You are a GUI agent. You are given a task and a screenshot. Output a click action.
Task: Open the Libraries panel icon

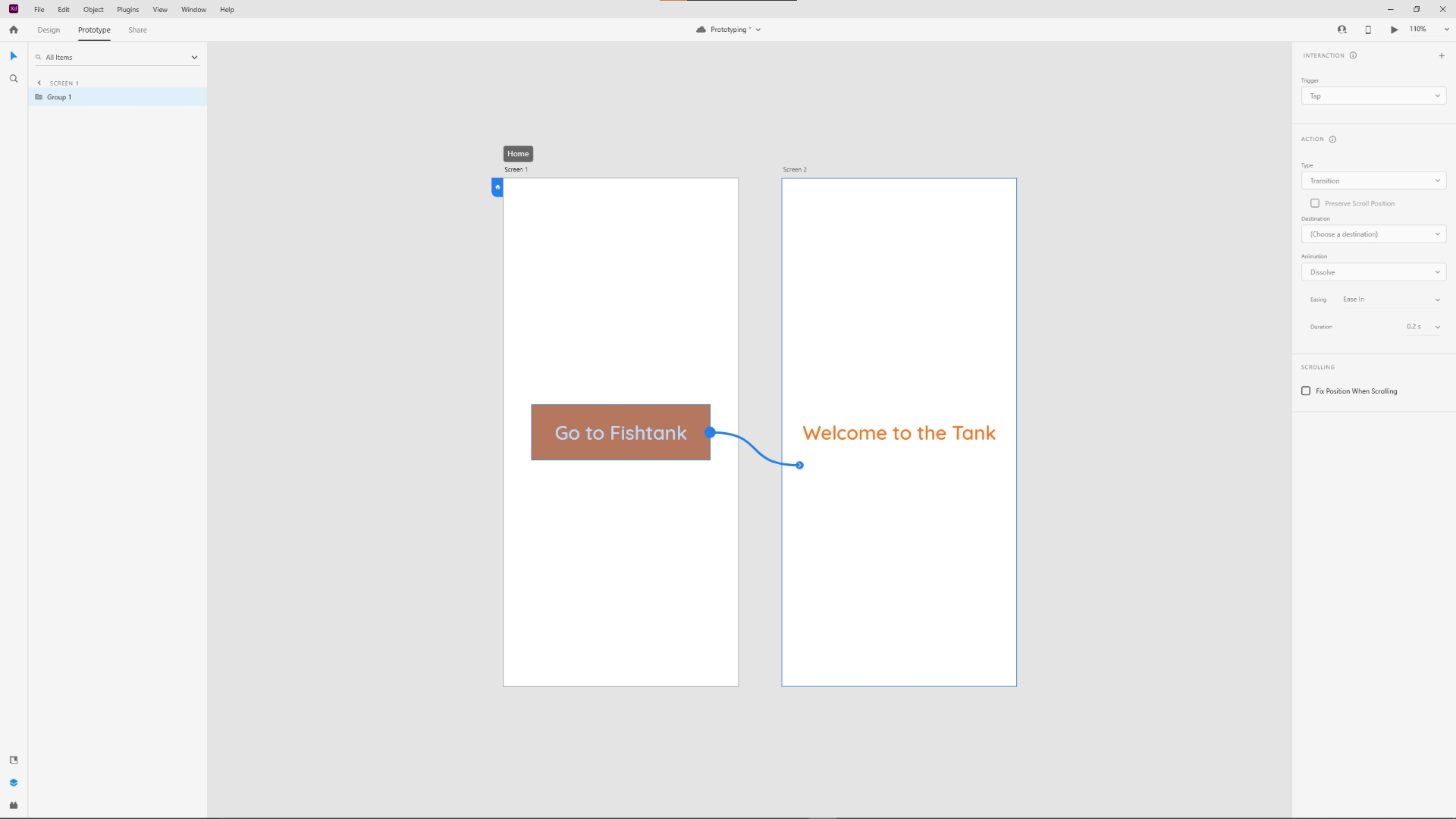14,760
